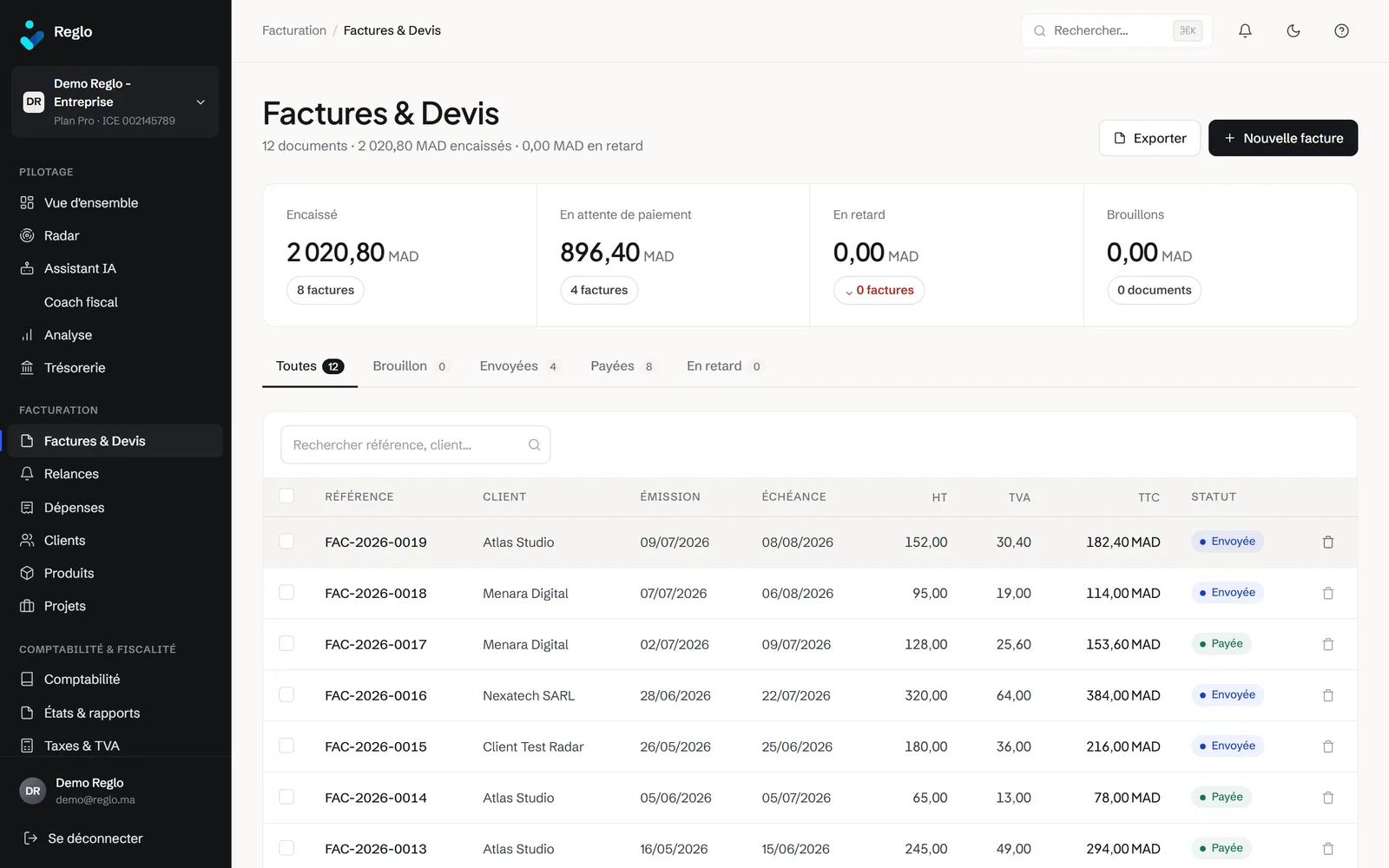Click trash icon for FAC-2026-0016

coord(1328,695)
